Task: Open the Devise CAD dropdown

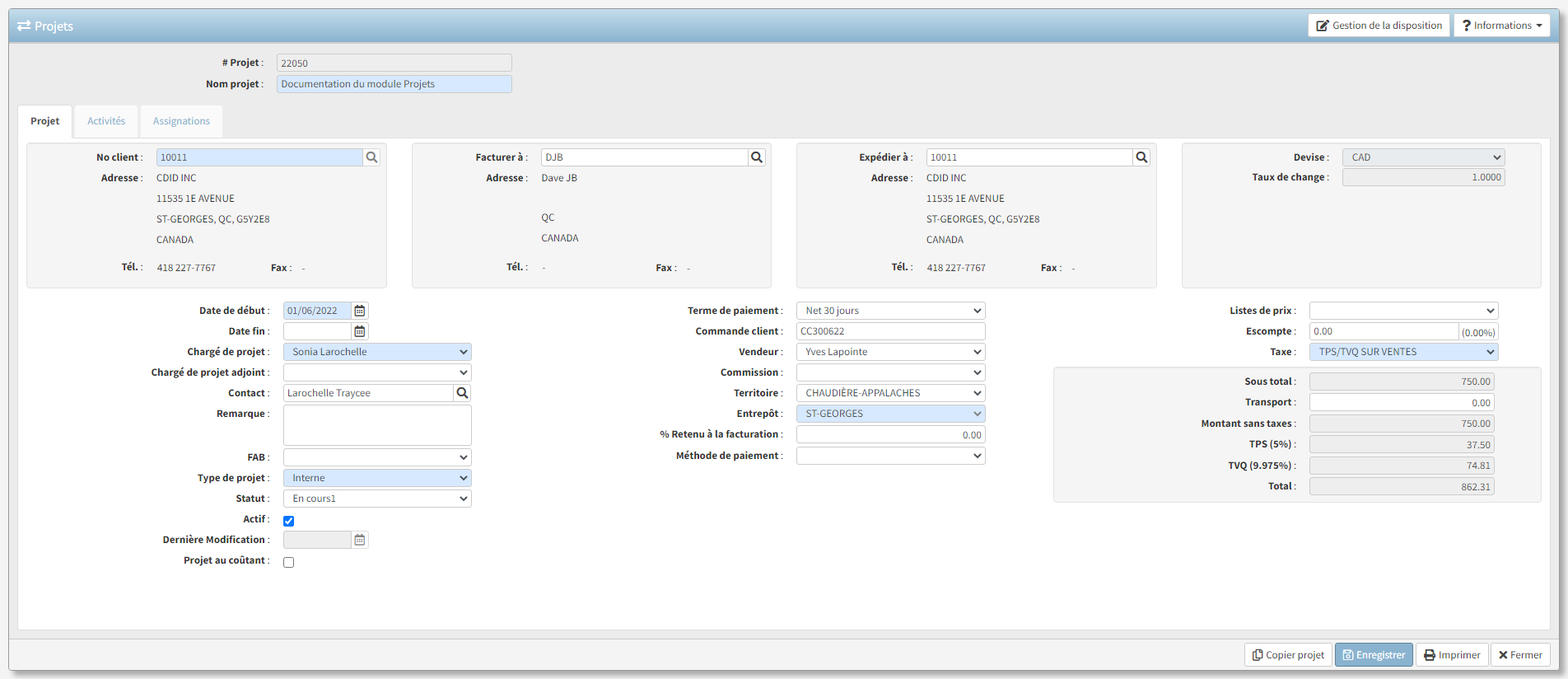Action: click(x=1423, y=157)
